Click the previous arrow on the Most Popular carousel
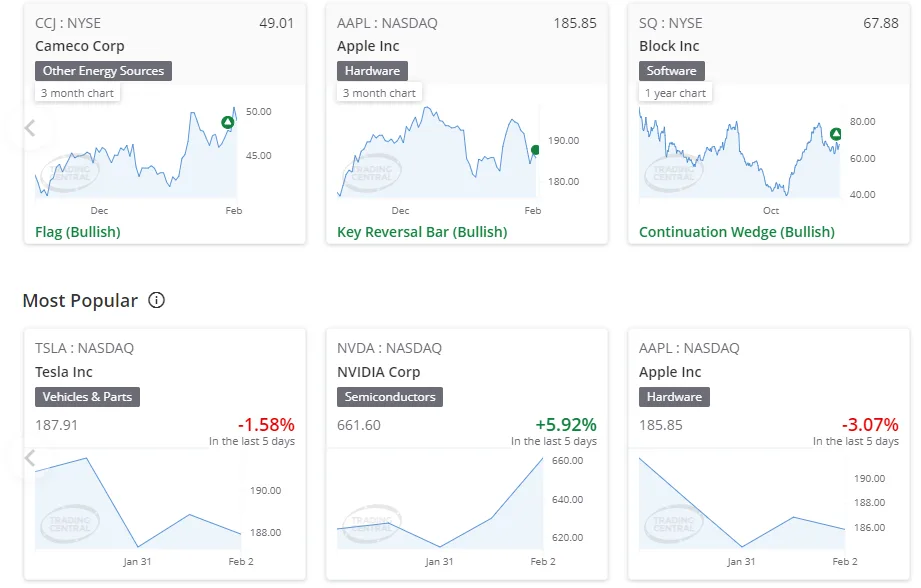The height and width of the screenshot is (588, 921). coord(30,458)
